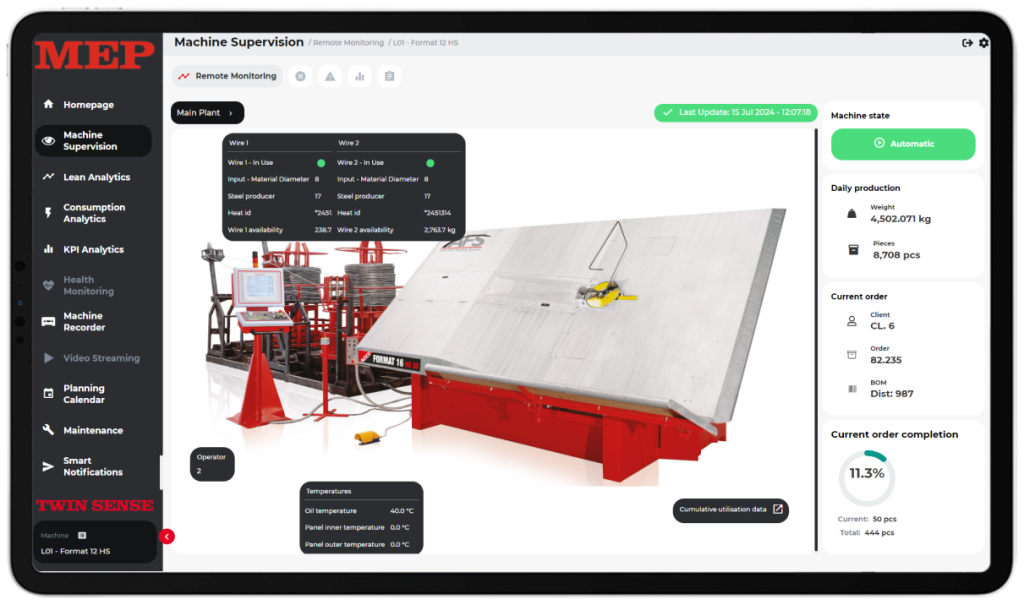The image size is (1024, 605).
Task: Open the clipboard report tab
Action: coord(390,76)
